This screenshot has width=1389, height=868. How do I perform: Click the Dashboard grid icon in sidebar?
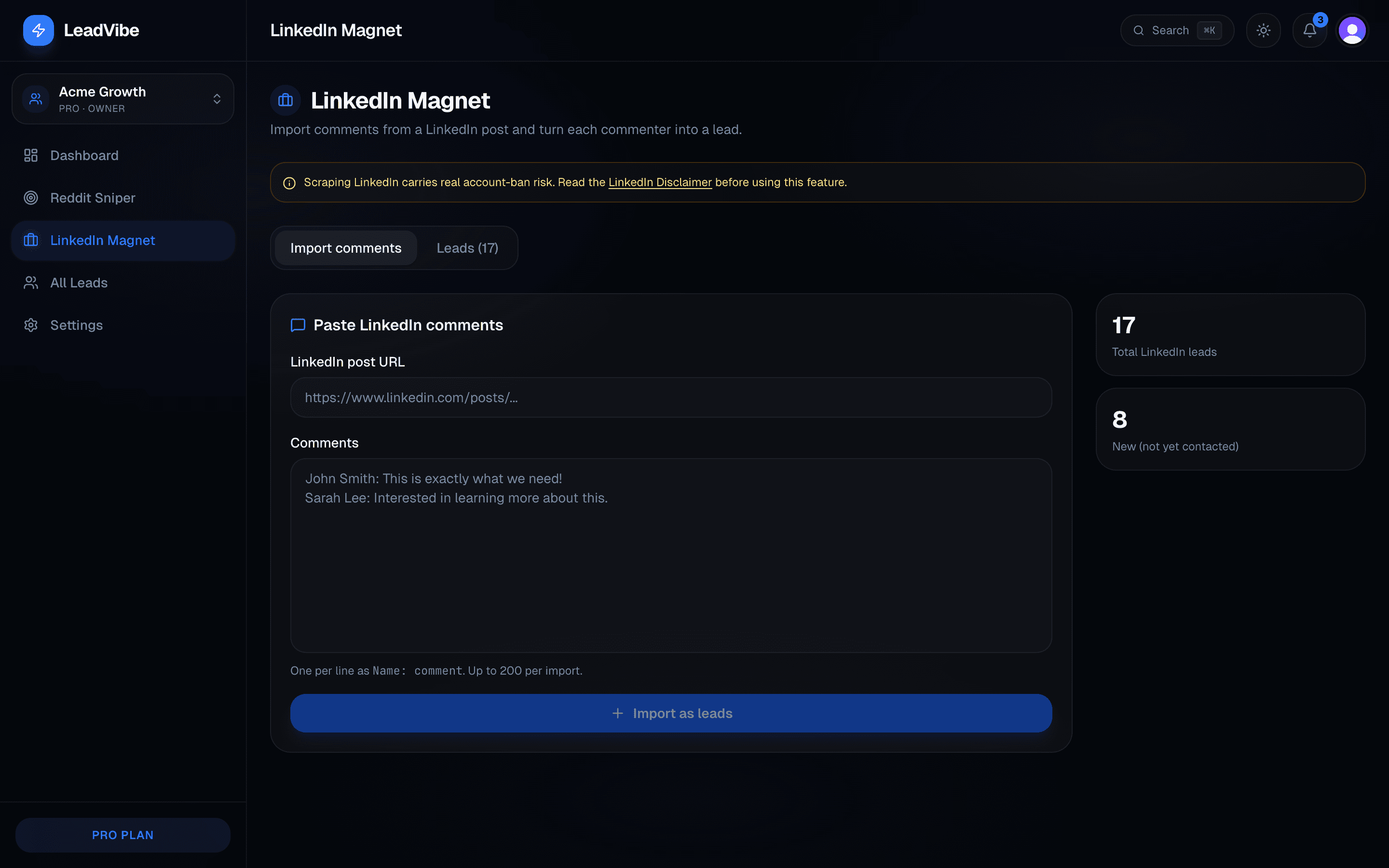(31, 156)
